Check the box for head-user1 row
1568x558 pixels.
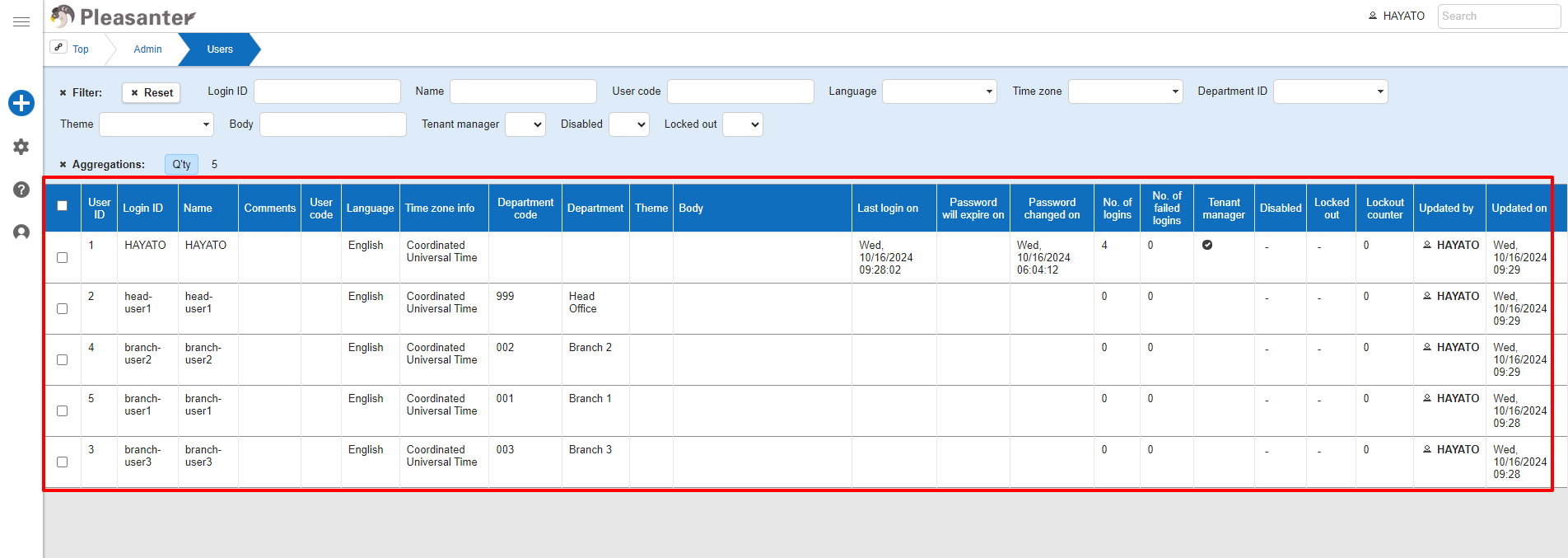63,309
